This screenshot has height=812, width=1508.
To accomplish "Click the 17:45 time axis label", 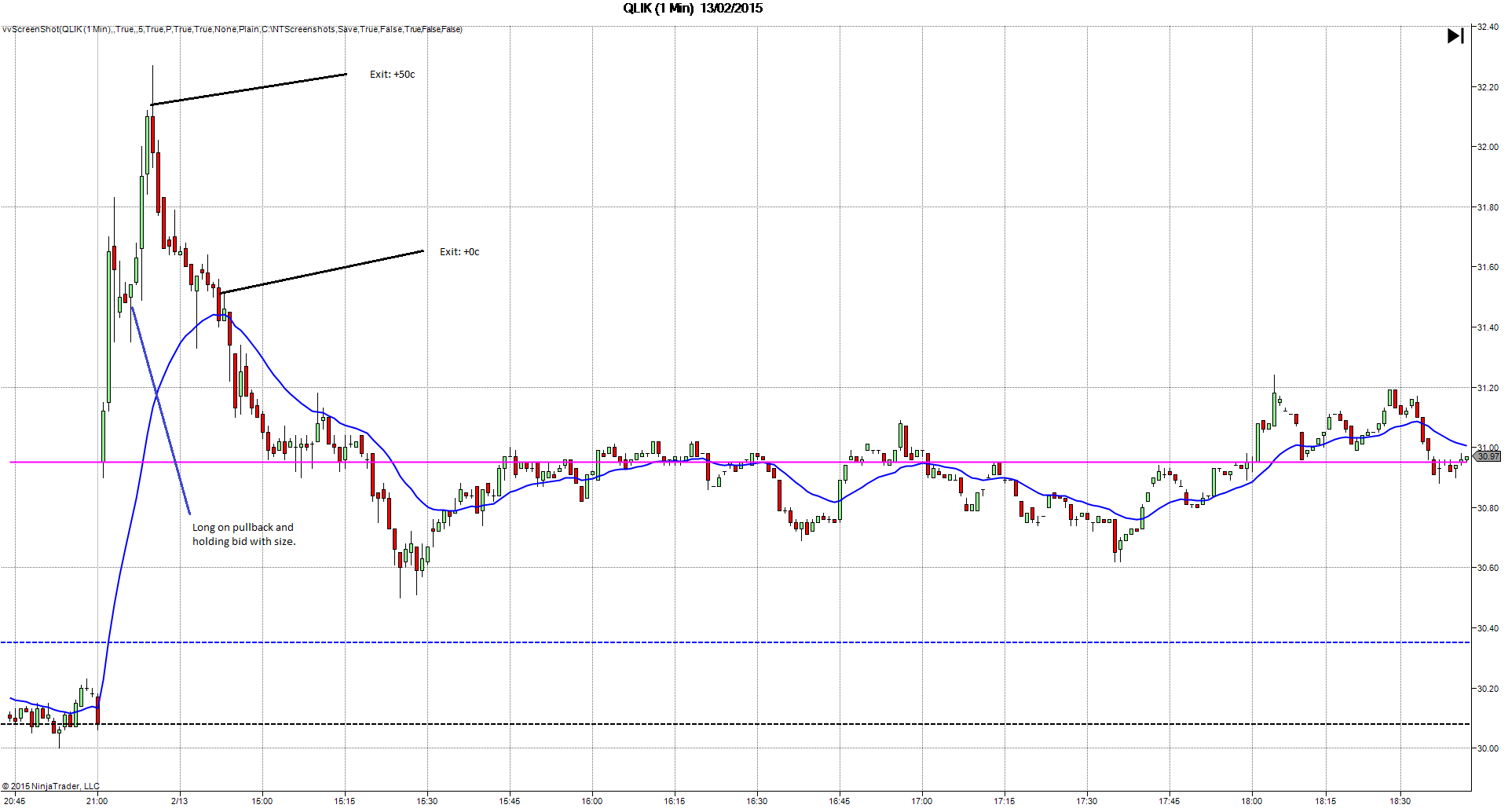I will (1169, 801).
